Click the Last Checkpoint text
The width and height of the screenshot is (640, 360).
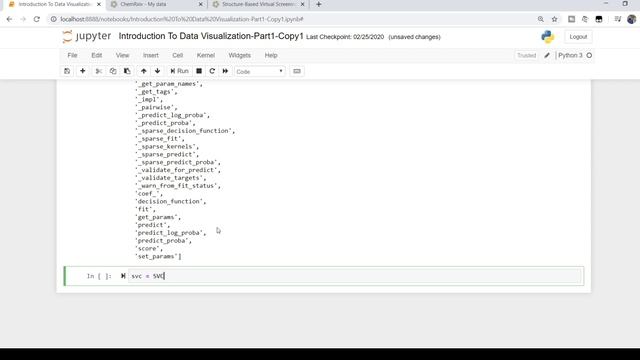coord(345,37)
